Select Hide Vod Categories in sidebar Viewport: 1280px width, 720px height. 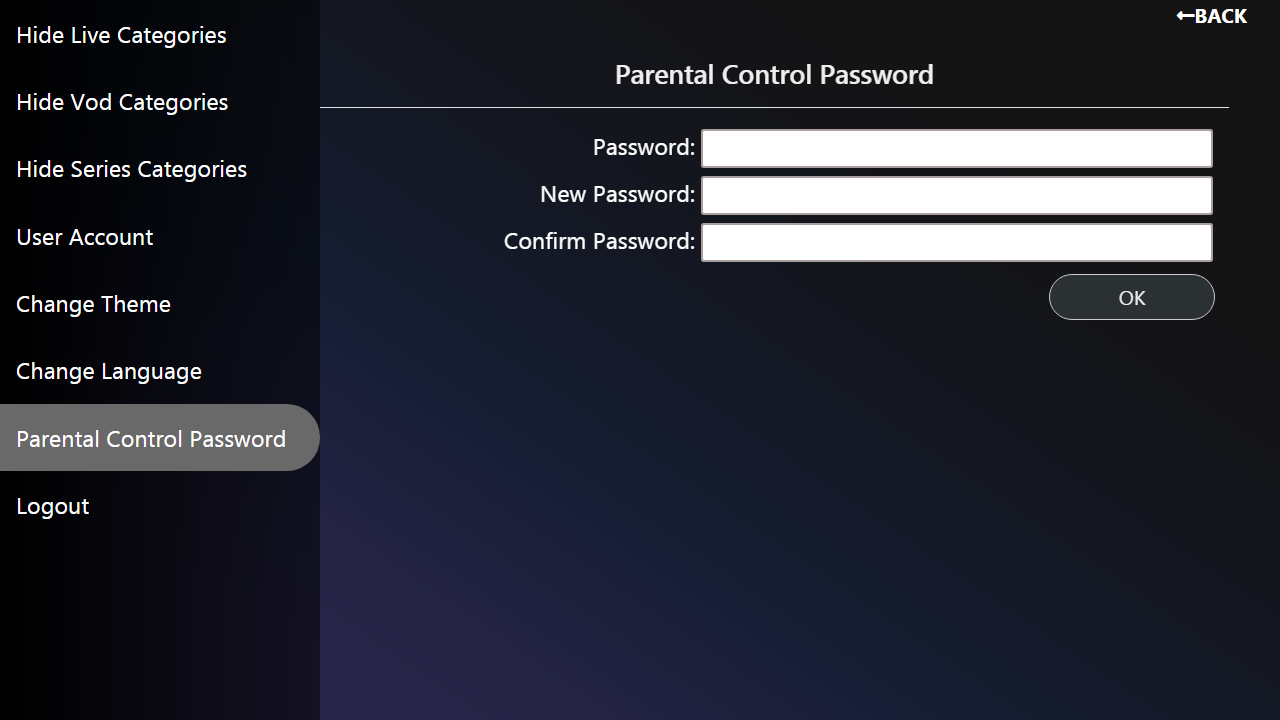coord(122,102)
